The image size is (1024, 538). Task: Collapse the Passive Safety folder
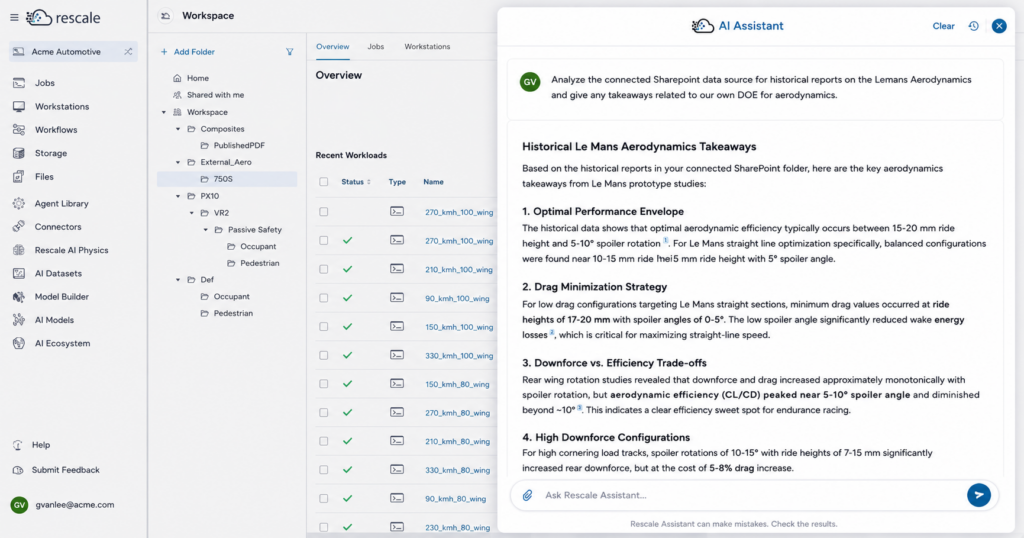point(205,230)
